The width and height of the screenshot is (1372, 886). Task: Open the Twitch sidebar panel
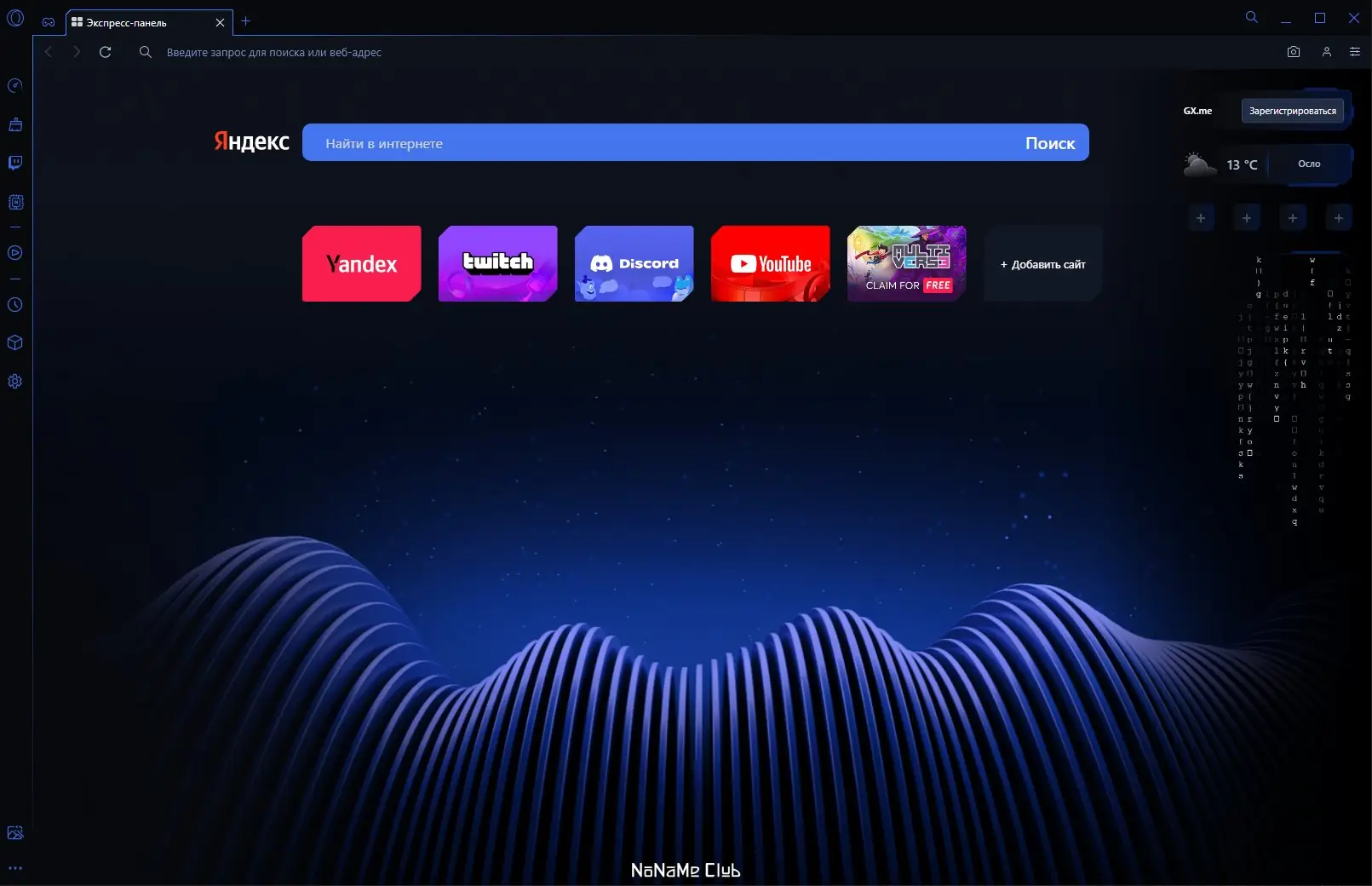click(15, 163)
